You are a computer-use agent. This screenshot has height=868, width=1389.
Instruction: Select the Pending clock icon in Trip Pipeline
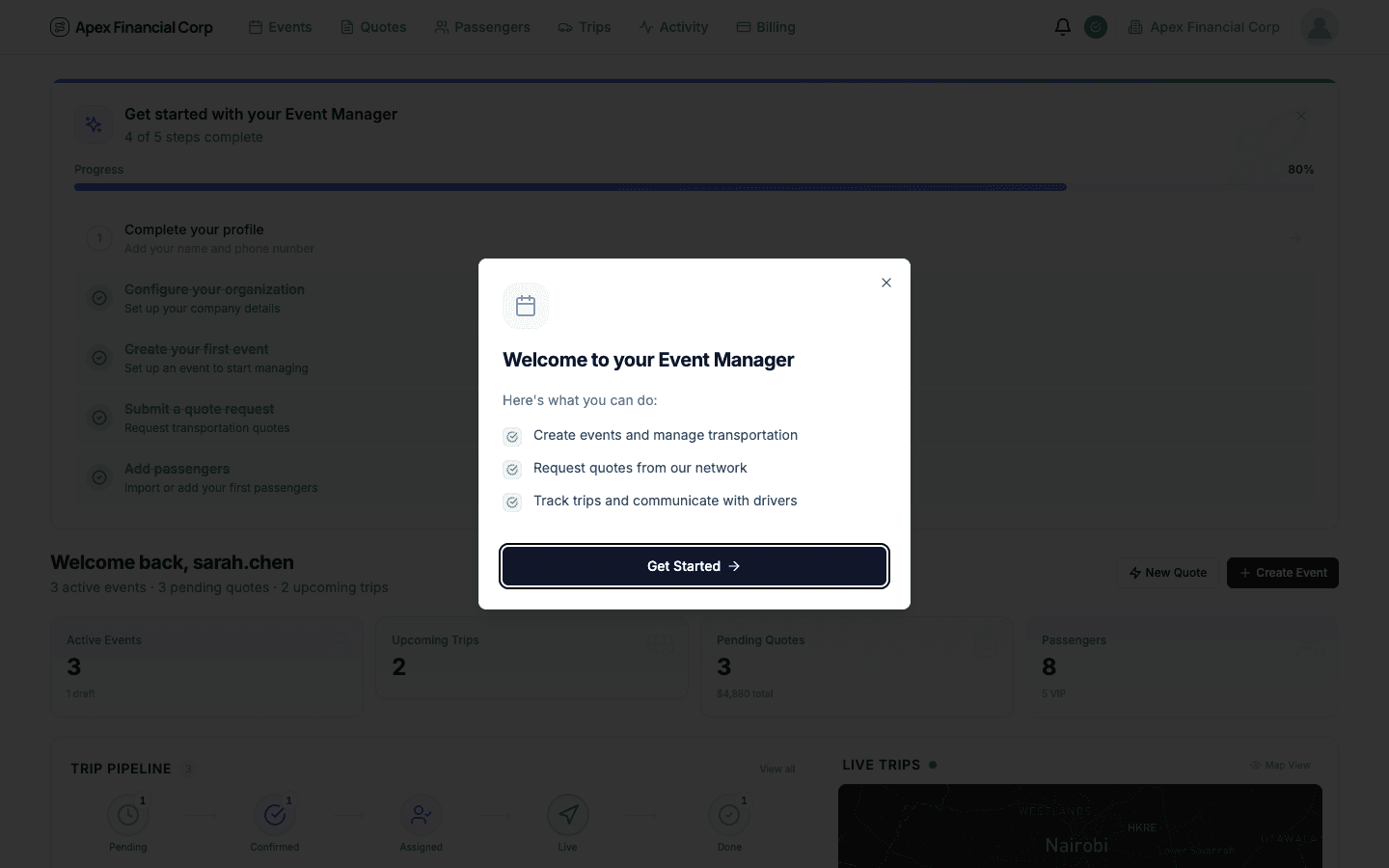[x=128, y=815]
